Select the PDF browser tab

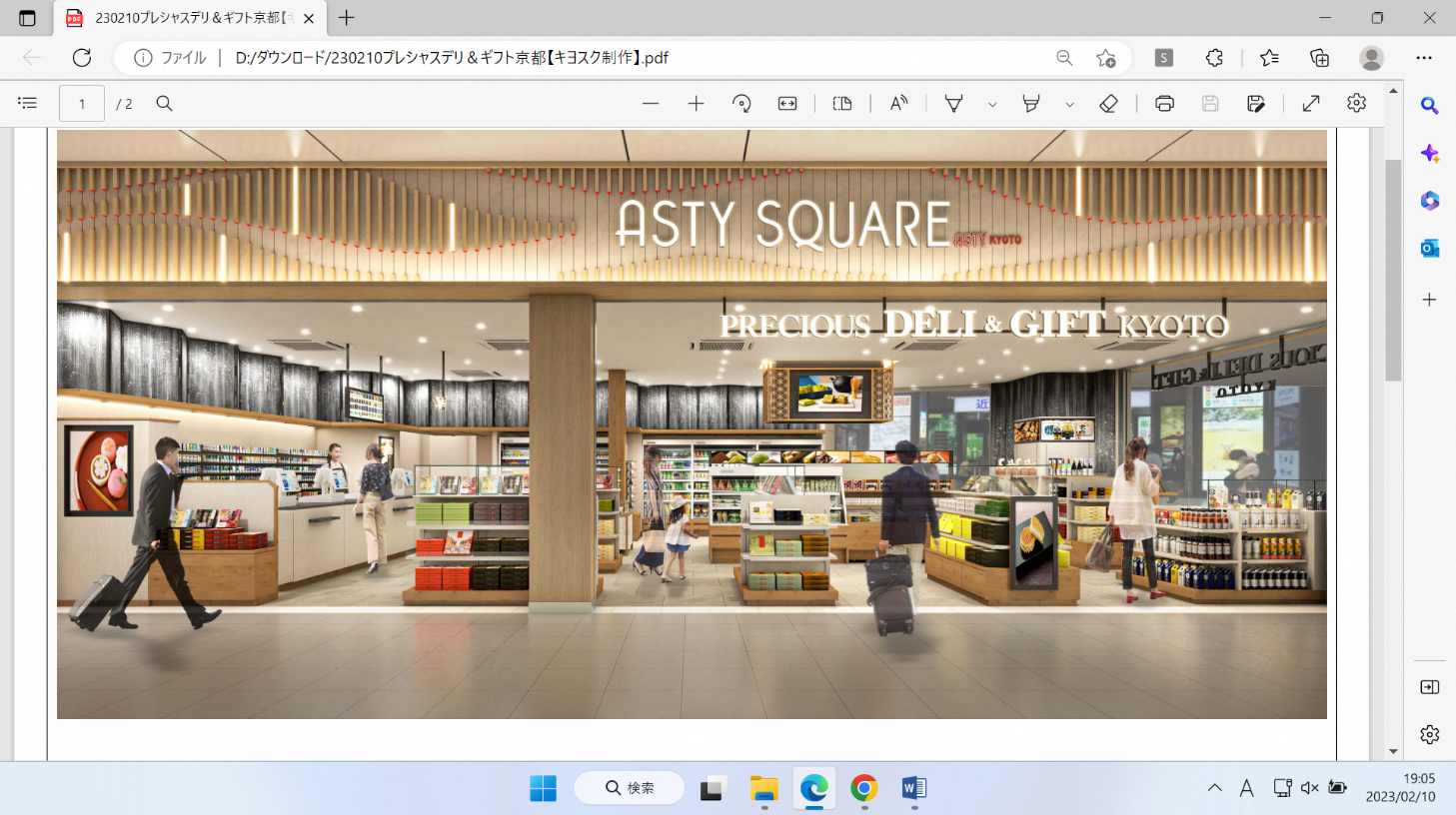pos(190,18)
